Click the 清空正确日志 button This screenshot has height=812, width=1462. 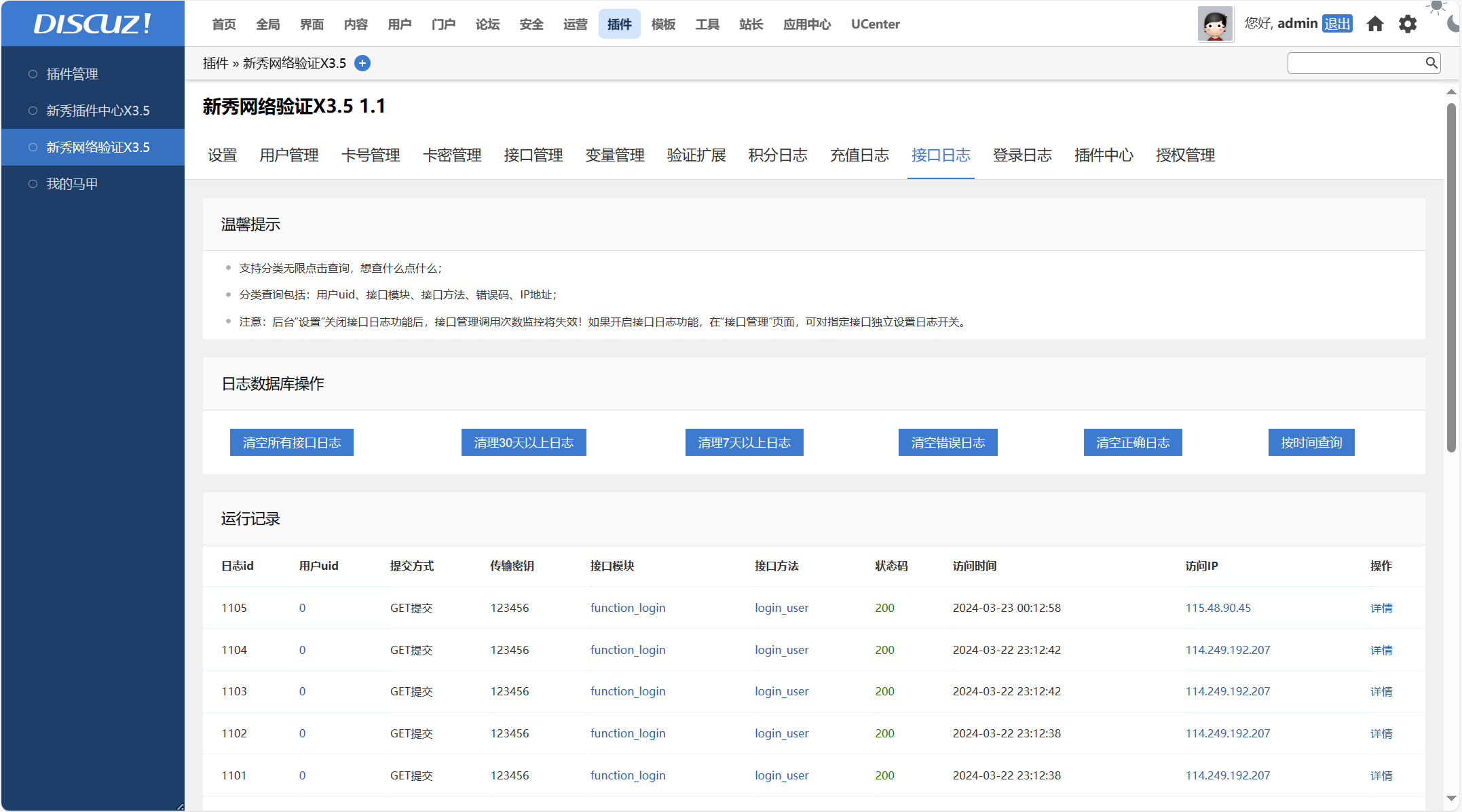point(1133,442)
